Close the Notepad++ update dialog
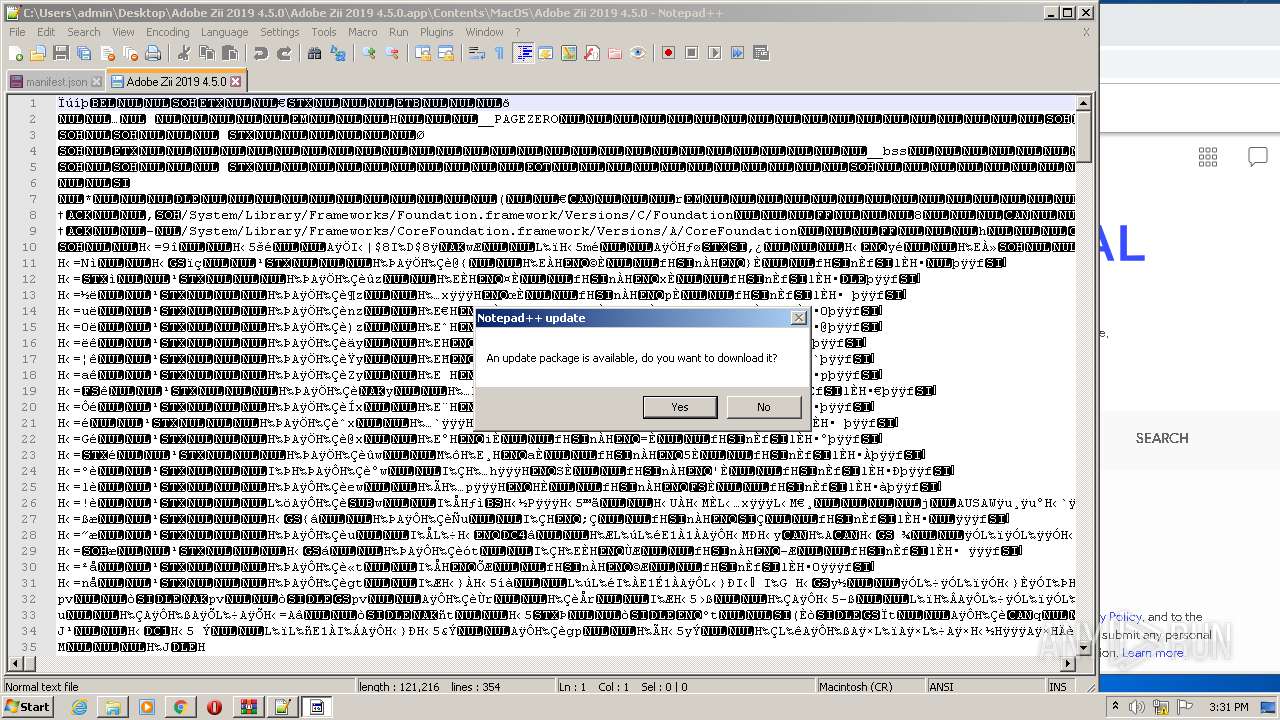Viewport: 1280px width, 720px height. [798, 318]
